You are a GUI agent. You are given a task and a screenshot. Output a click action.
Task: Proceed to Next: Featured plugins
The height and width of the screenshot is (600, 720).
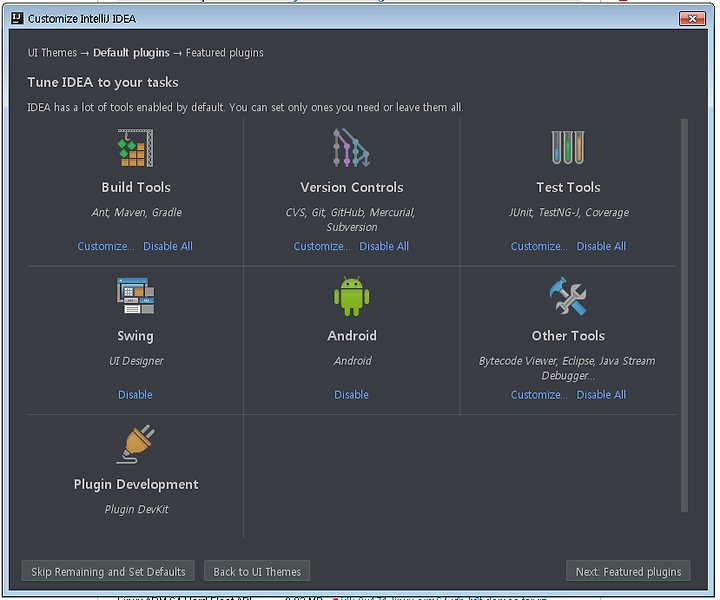[x=628, y=571]
